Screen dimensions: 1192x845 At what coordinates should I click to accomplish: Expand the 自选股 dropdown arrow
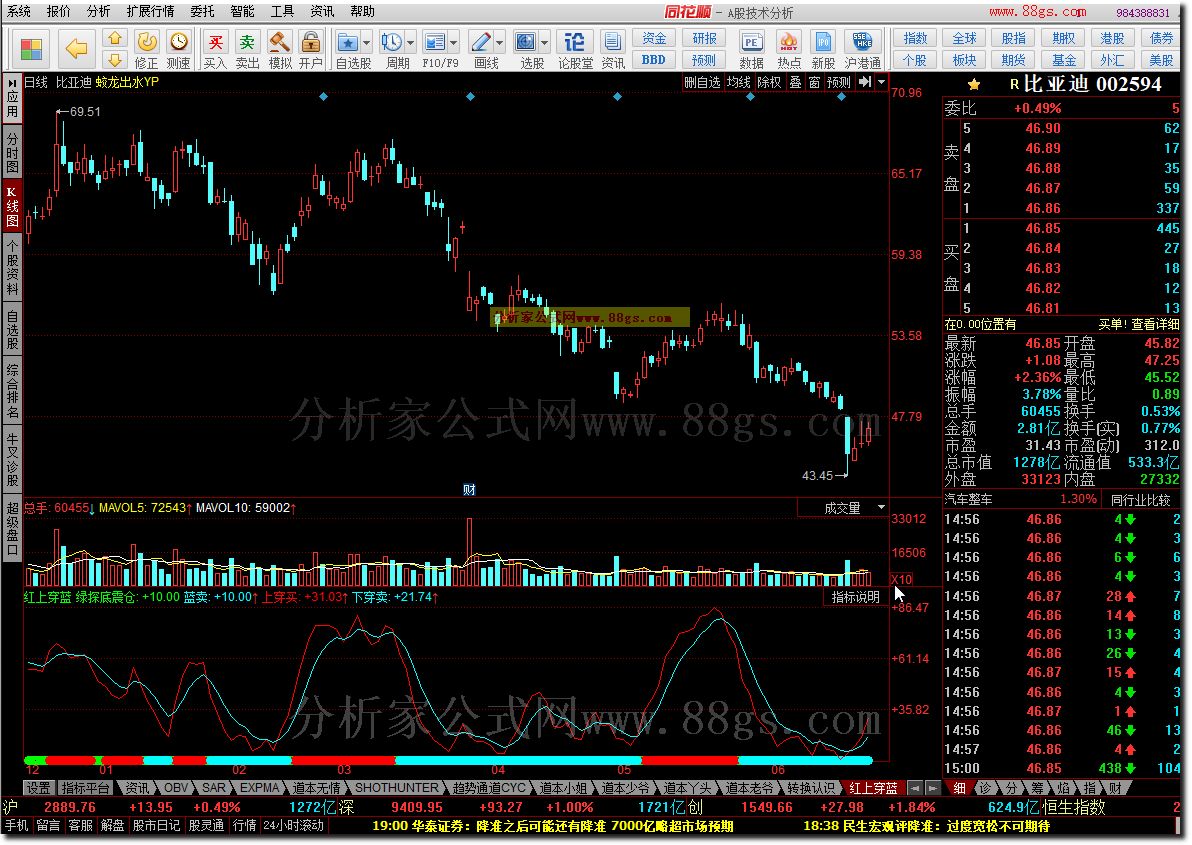pyautogui.click(x=366, y=43)
